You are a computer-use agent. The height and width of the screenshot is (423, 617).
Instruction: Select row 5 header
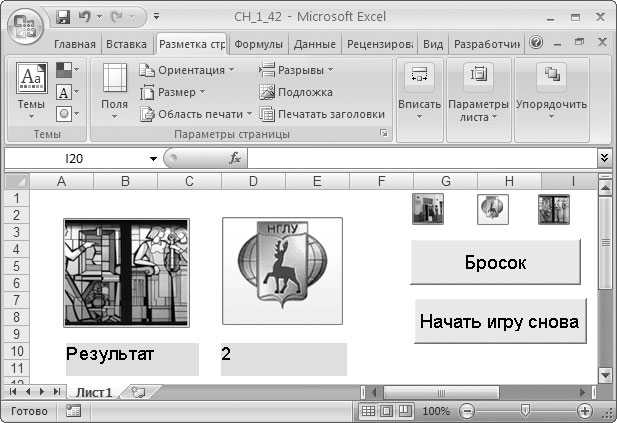tap(17, 266)
